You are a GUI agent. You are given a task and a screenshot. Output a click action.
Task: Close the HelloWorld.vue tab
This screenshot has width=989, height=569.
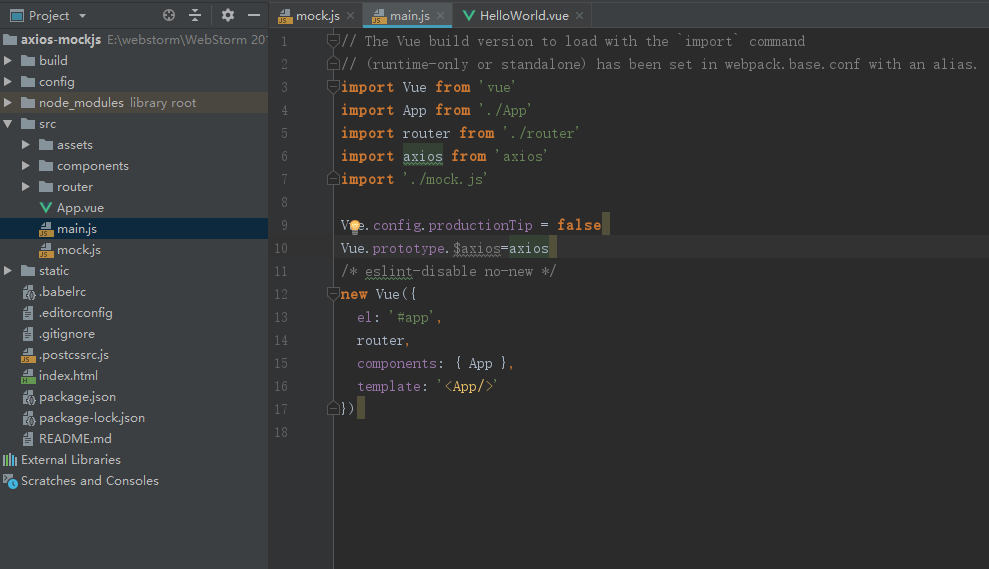[579, 16]
